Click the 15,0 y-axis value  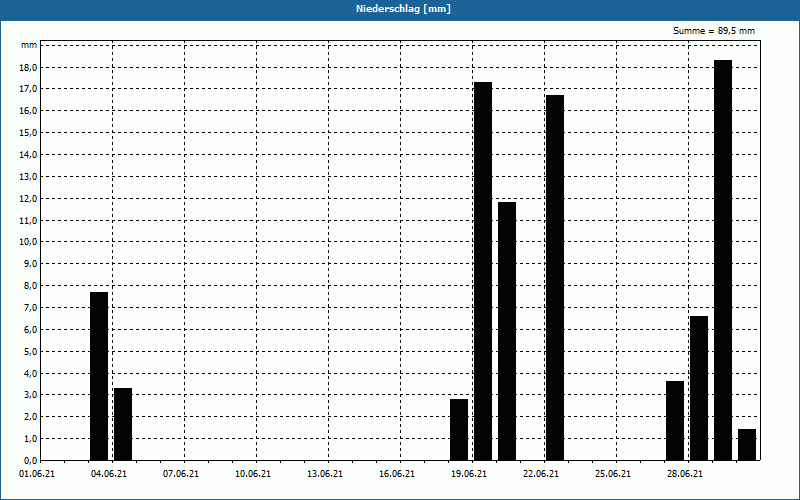29,133
